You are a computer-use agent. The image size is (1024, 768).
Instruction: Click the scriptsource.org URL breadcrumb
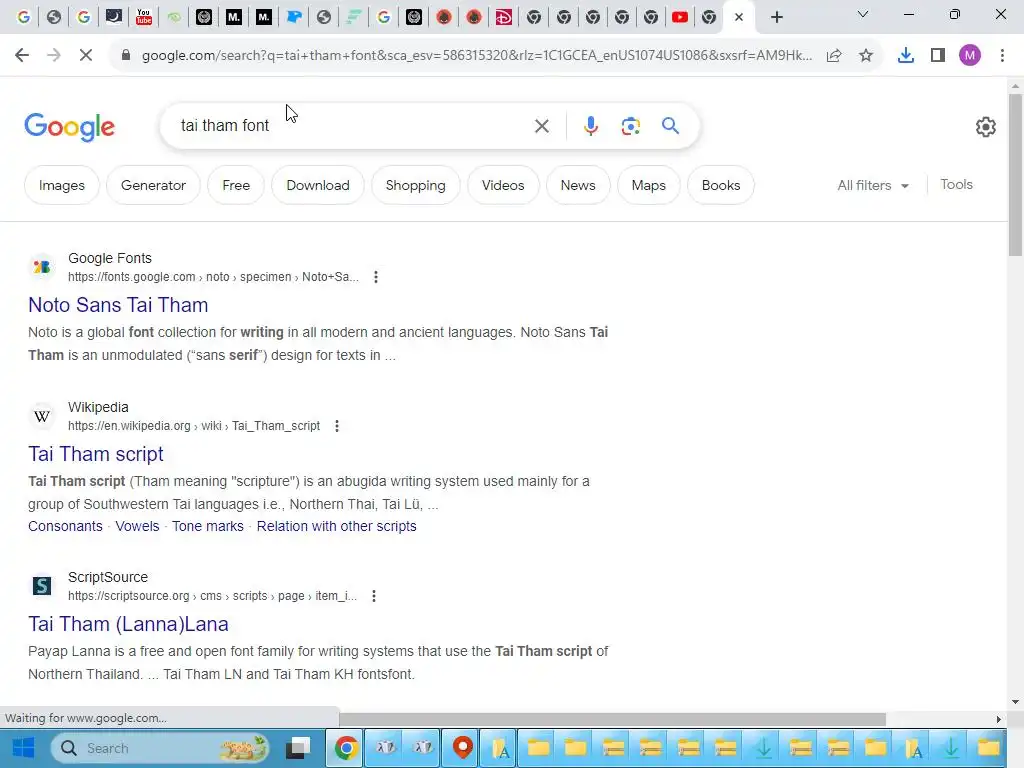(x=212, y=596)
